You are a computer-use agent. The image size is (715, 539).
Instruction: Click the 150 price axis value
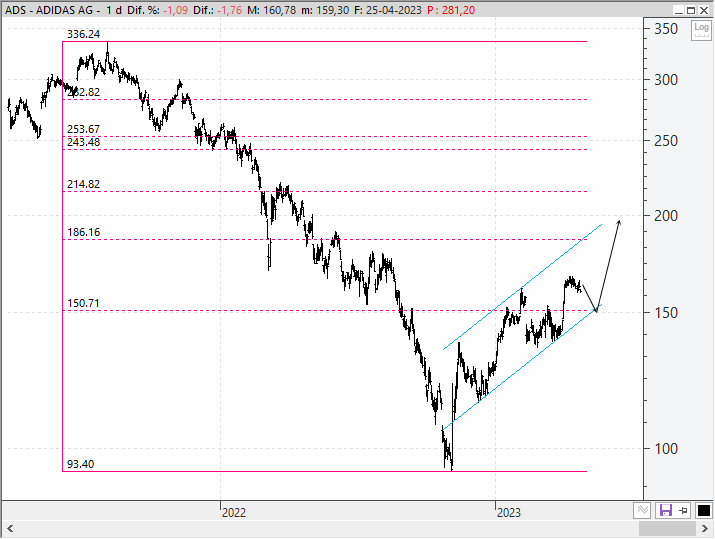click(x=666, y=313)
